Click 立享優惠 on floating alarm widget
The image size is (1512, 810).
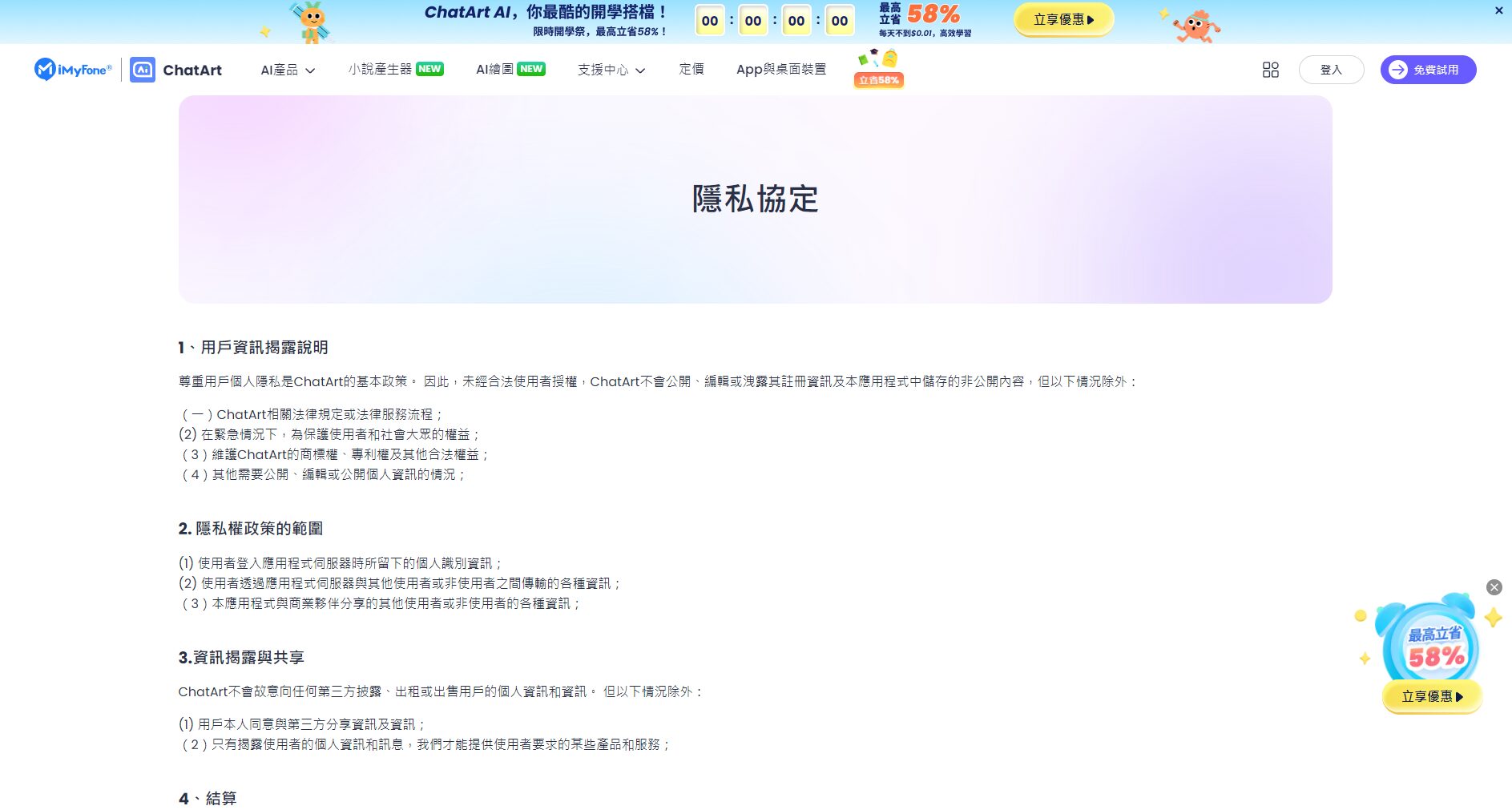(x=1432, y=696)
